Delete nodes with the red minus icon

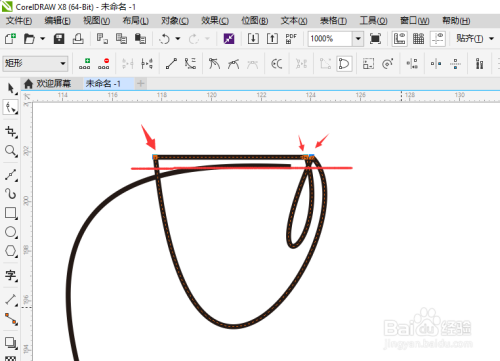[104, 63]
